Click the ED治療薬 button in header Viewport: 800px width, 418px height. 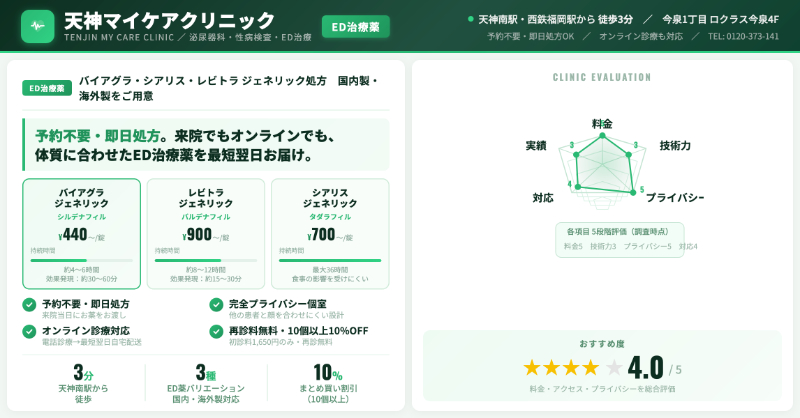click(355, 26)
